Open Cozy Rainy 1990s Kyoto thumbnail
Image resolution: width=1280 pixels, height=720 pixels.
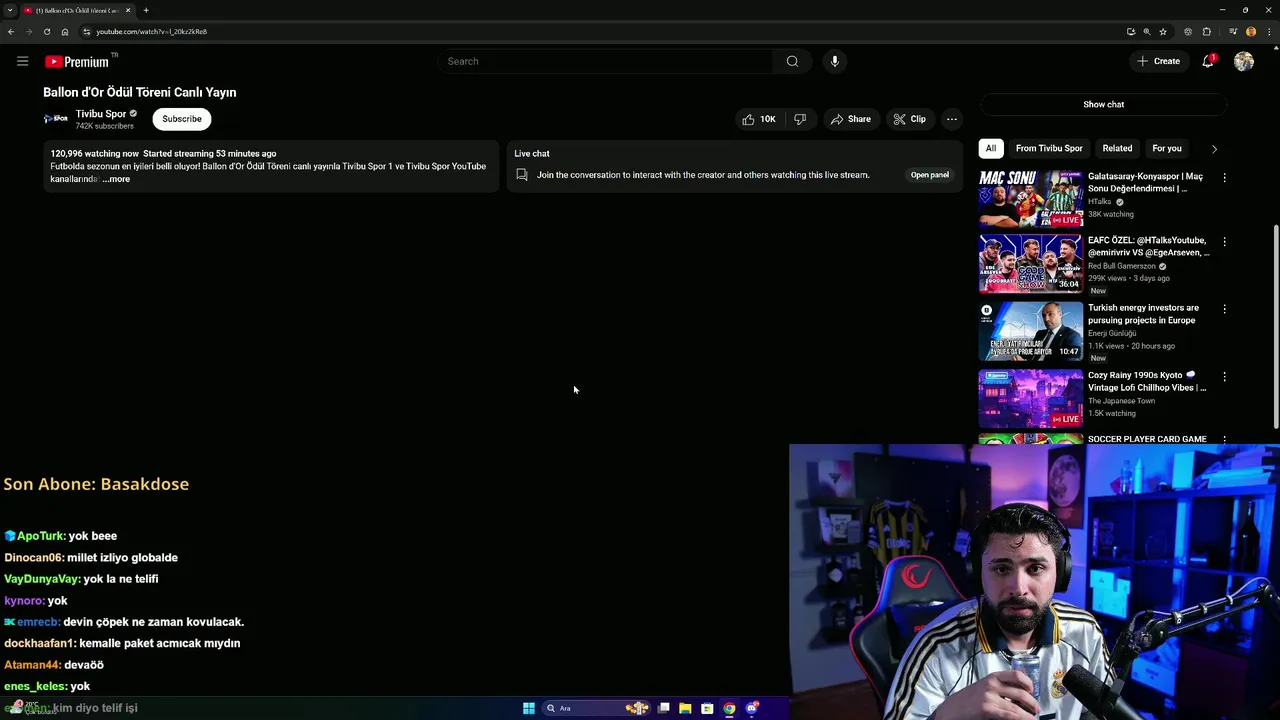click(1031, 398)
